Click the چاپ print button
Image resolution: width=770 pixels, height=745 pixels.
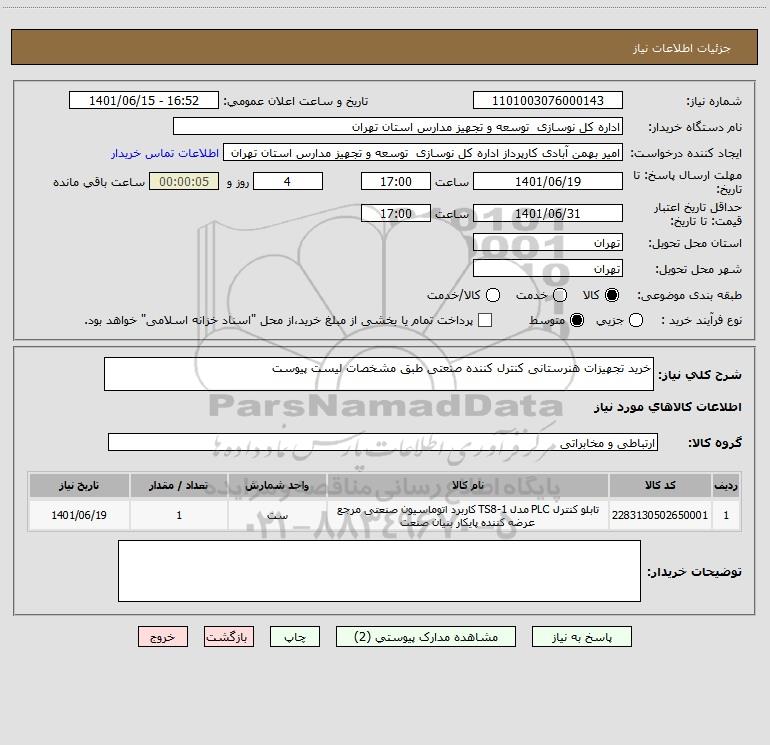pyautogui.click(x=295, y=637)
